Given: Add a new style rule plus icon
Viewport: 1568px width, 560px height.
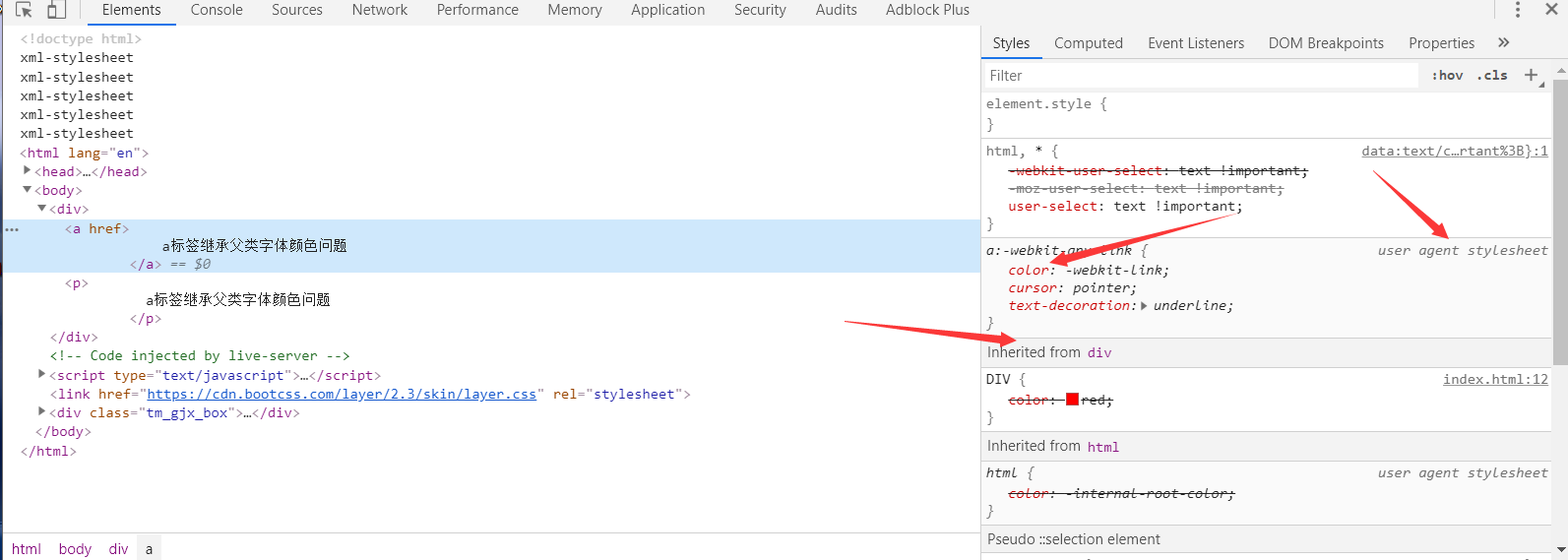Looking at the screenshot, I should 1532,75.
